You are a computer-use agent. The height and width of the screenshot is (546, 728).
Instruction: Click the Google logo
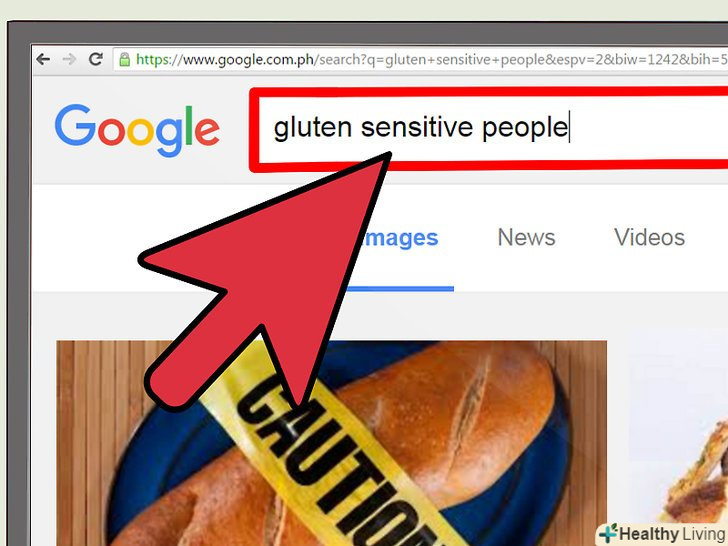click(137, 130)
